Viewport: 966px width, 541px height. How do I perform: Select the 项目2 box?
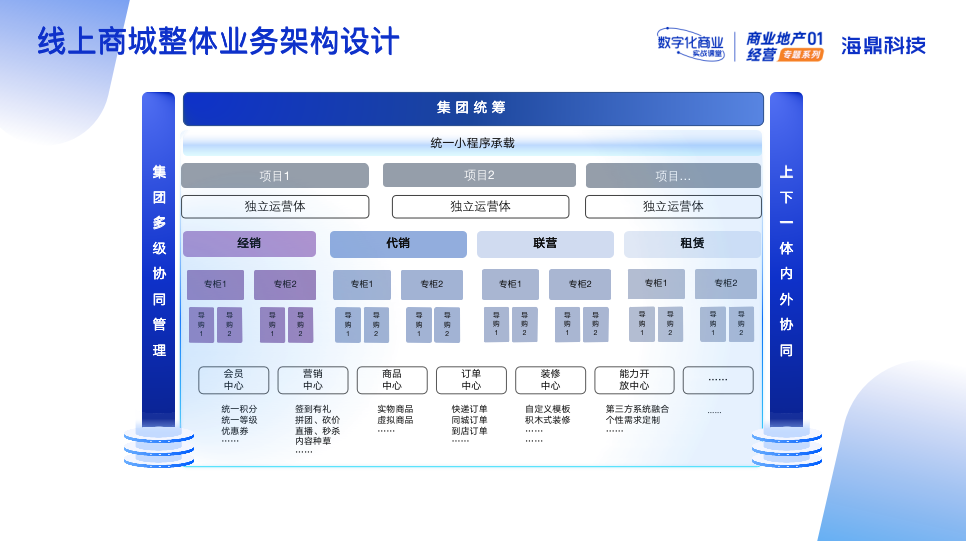(x=479, y=175)
